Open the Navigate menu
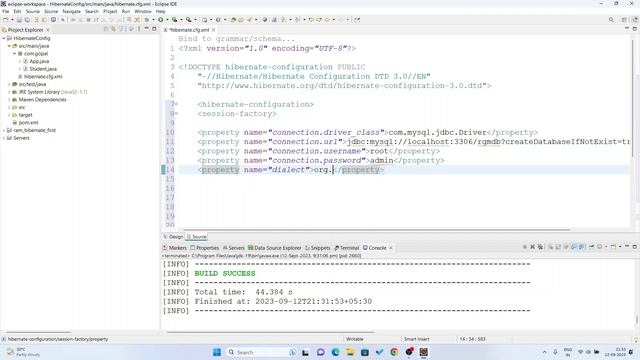Viewport: 640px width, 360px height. [71, 11]
